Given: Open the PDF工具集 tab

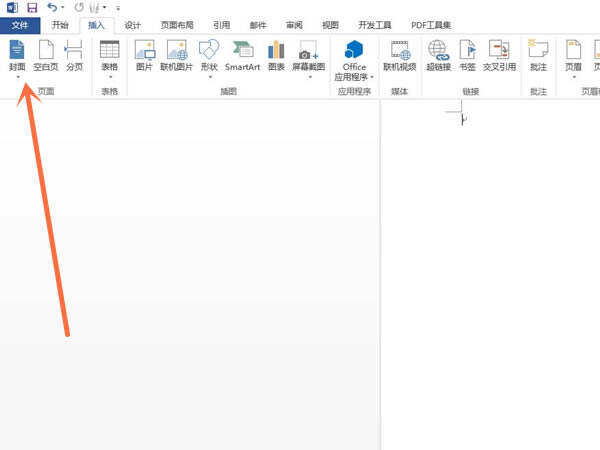Looking at the screenshot, I should 431,25.
